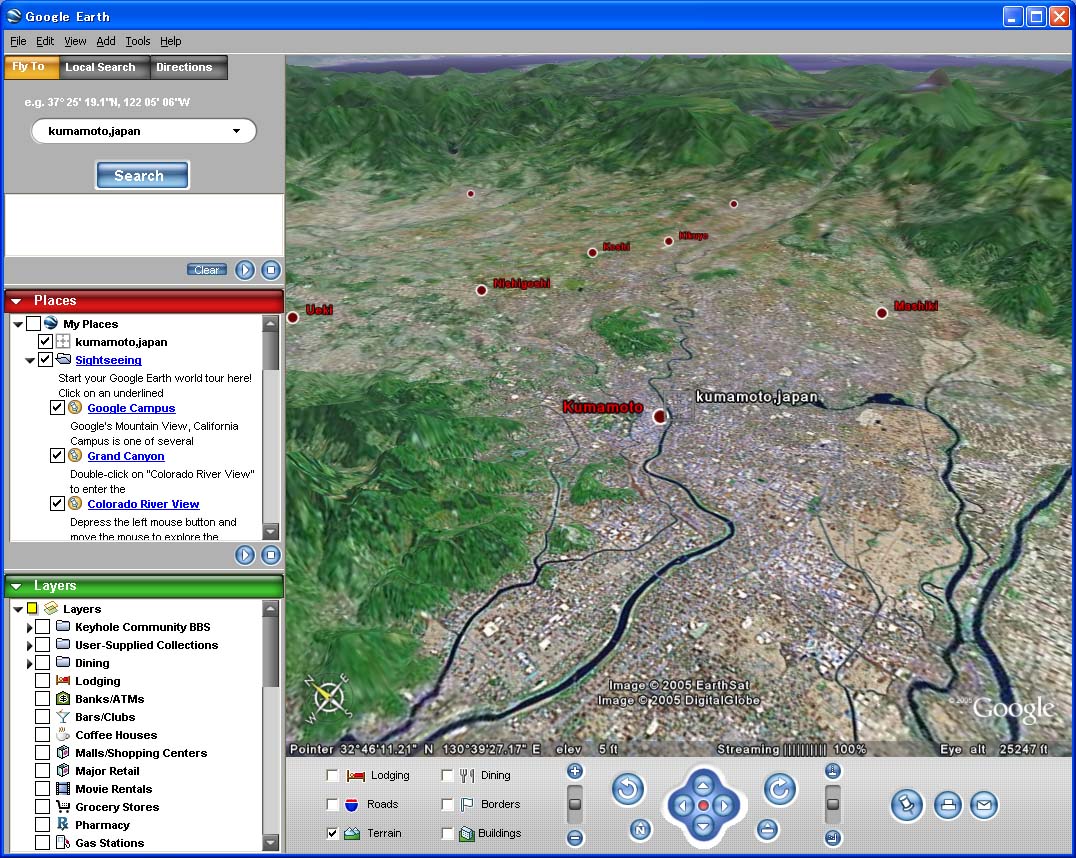Image resolution: width=1076 pixels, height=858 pixels.
Task: Click the Kumamoto placemark on the map
Action: pos(659,415)
